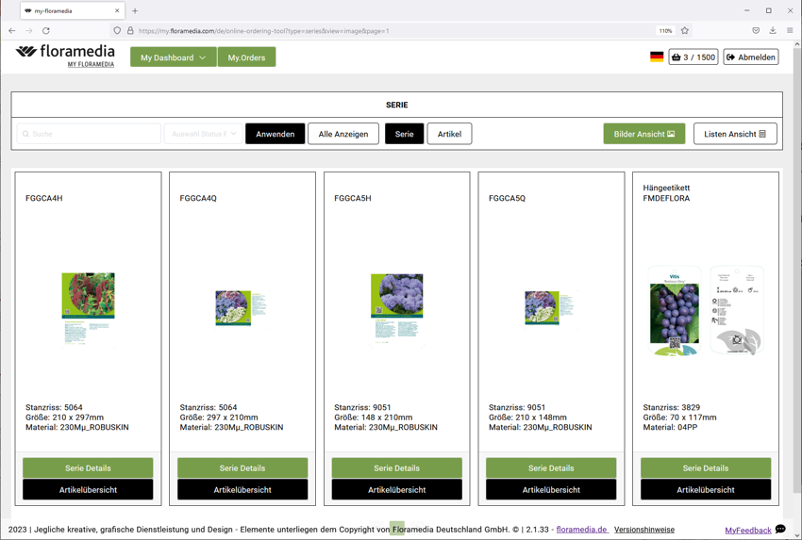Select the German flag language icon

click(x=656, y=57)
